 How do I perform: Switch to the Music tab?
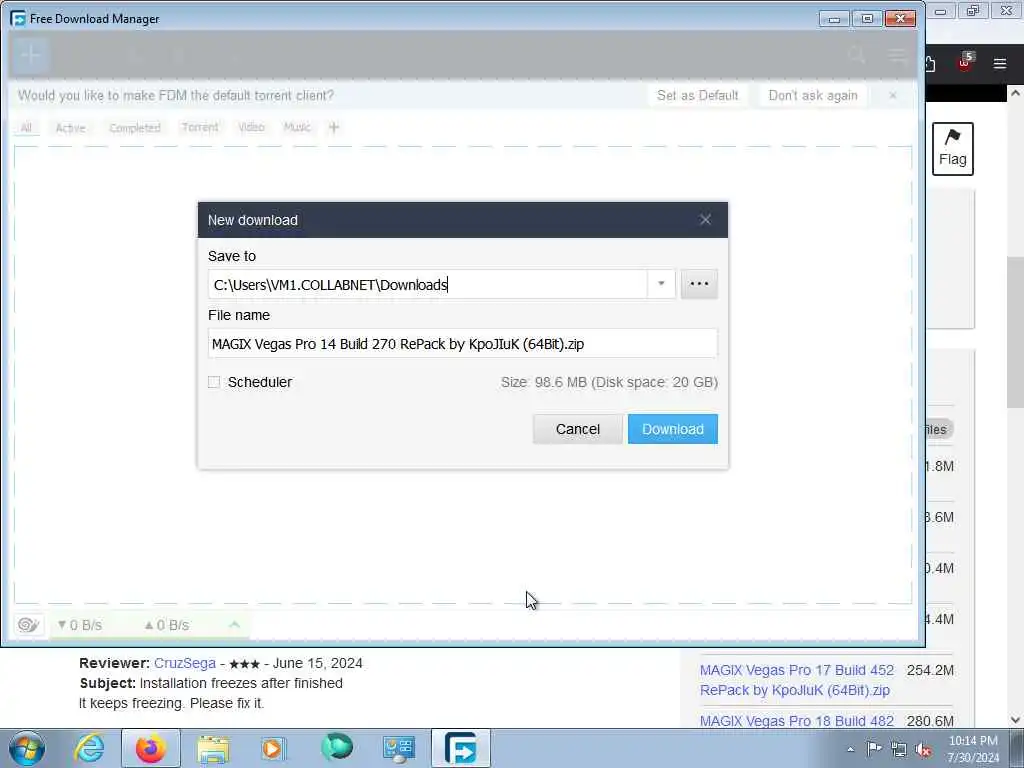[x=297, y=127]
